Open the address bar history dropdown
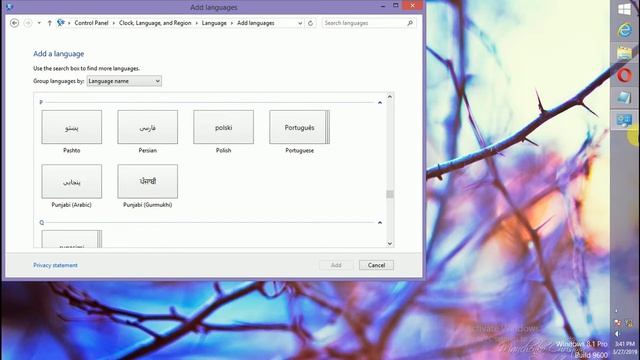The width and height of the screenshot is (640, 360). [300, 23]
